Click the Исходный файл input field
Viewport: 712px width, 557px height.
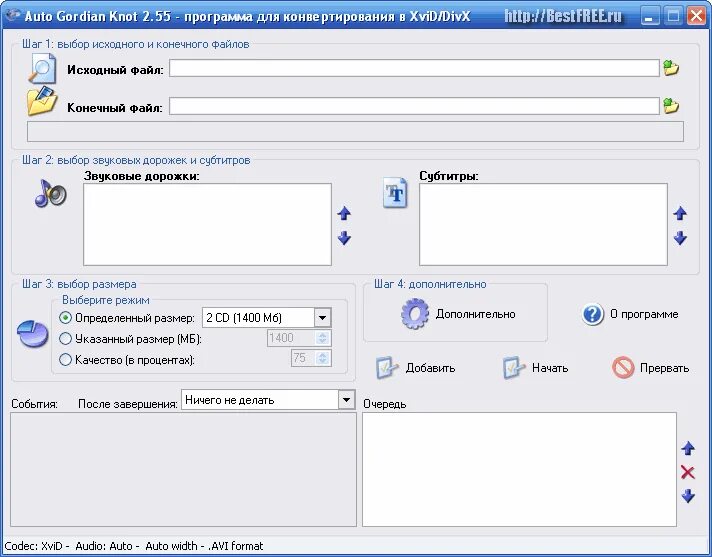click(414, 68)
